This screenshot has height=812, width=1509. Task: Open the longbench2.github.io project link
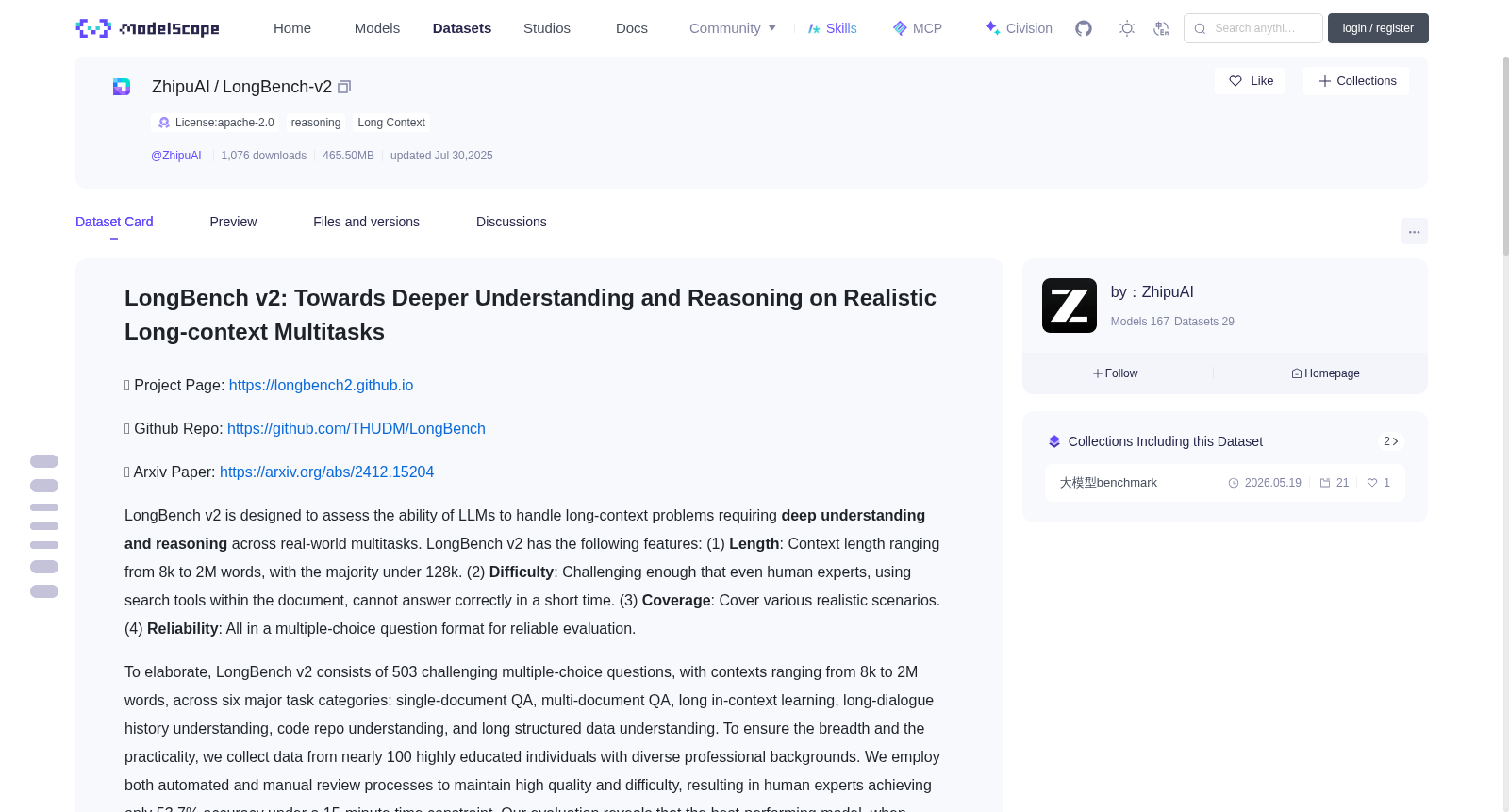pyautogui.click(x=321, y=386)
